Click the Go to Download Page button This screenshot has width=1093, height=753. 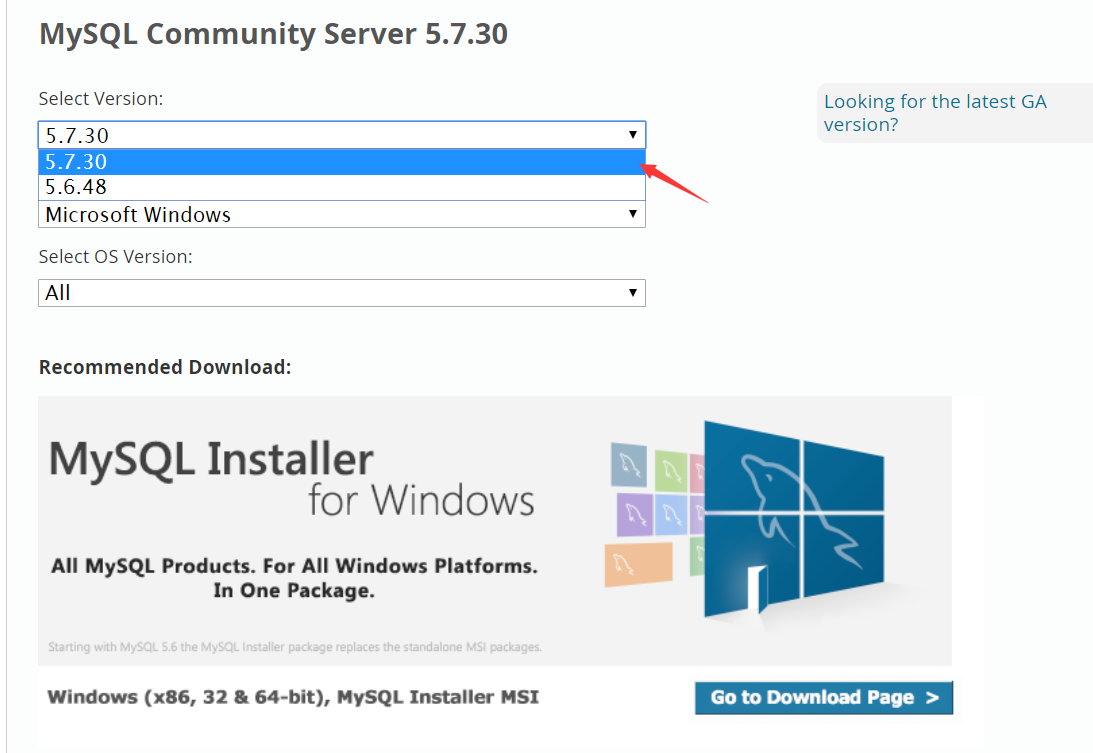(824, 697)
